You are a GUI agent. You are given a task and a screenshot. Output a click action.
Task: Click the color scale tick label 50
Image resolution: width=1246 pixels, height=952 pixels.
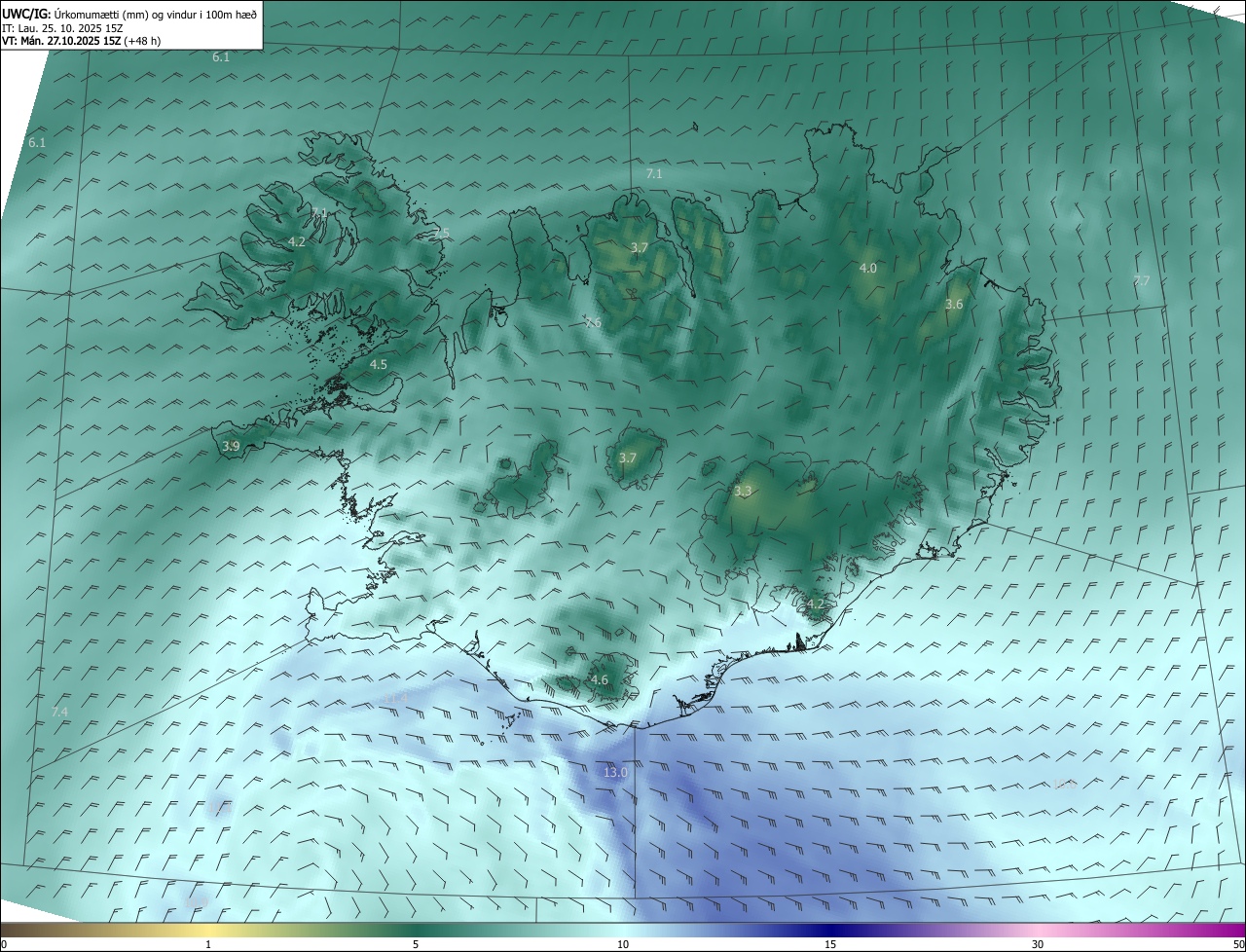pos(1237,944)
